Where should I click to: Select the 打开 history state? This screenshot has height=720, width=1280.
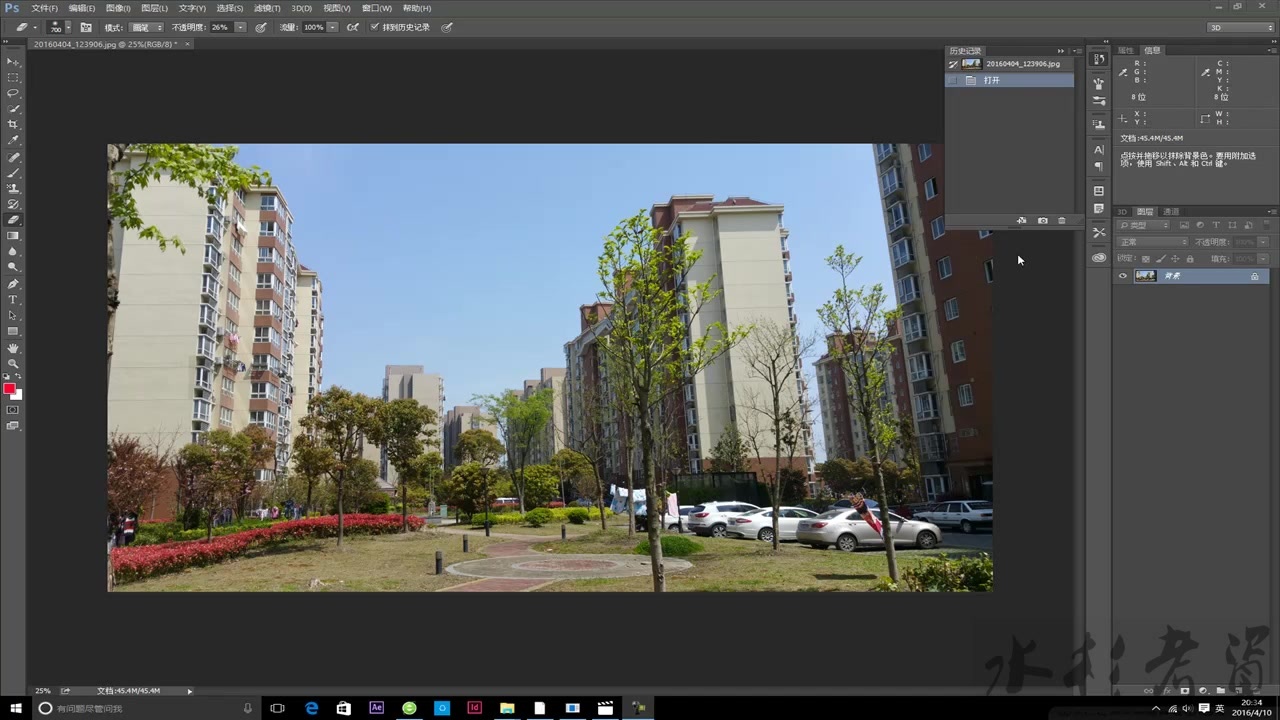pos(1009,80)
